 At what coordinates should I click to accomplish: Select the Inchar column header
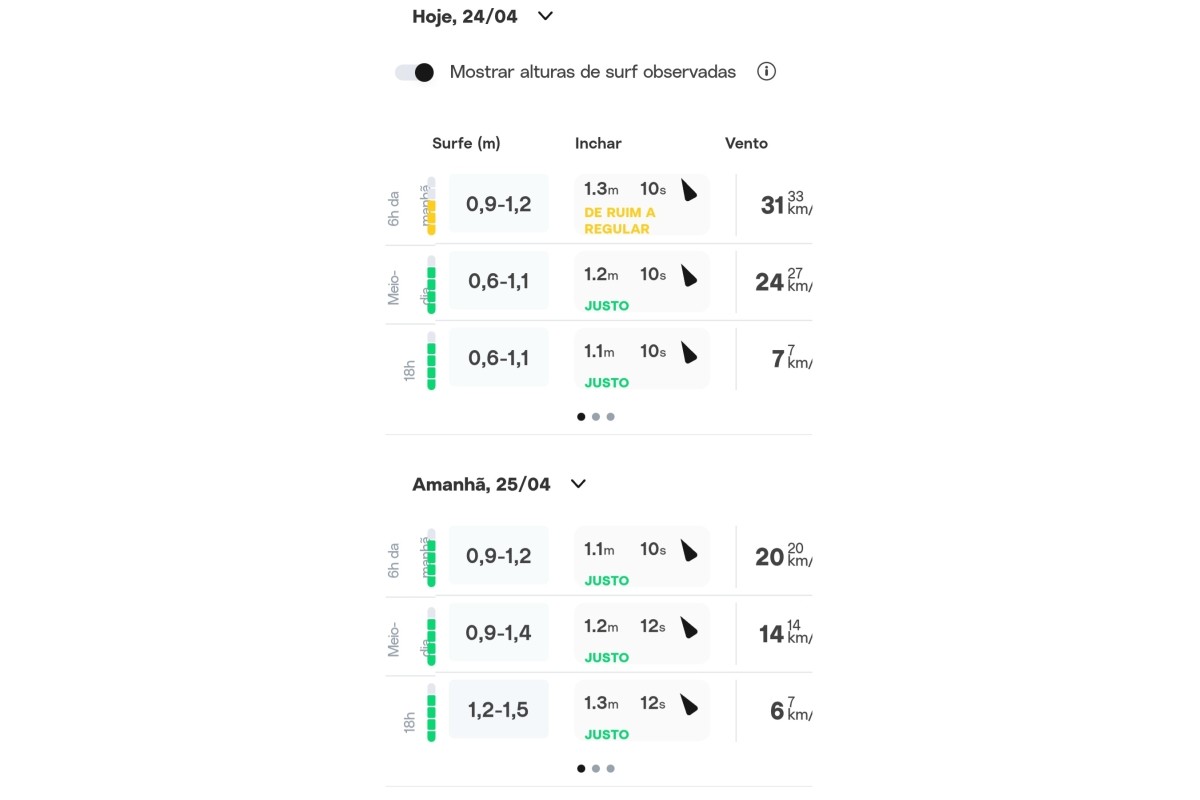pyautogui.click(x=598, y=144)
